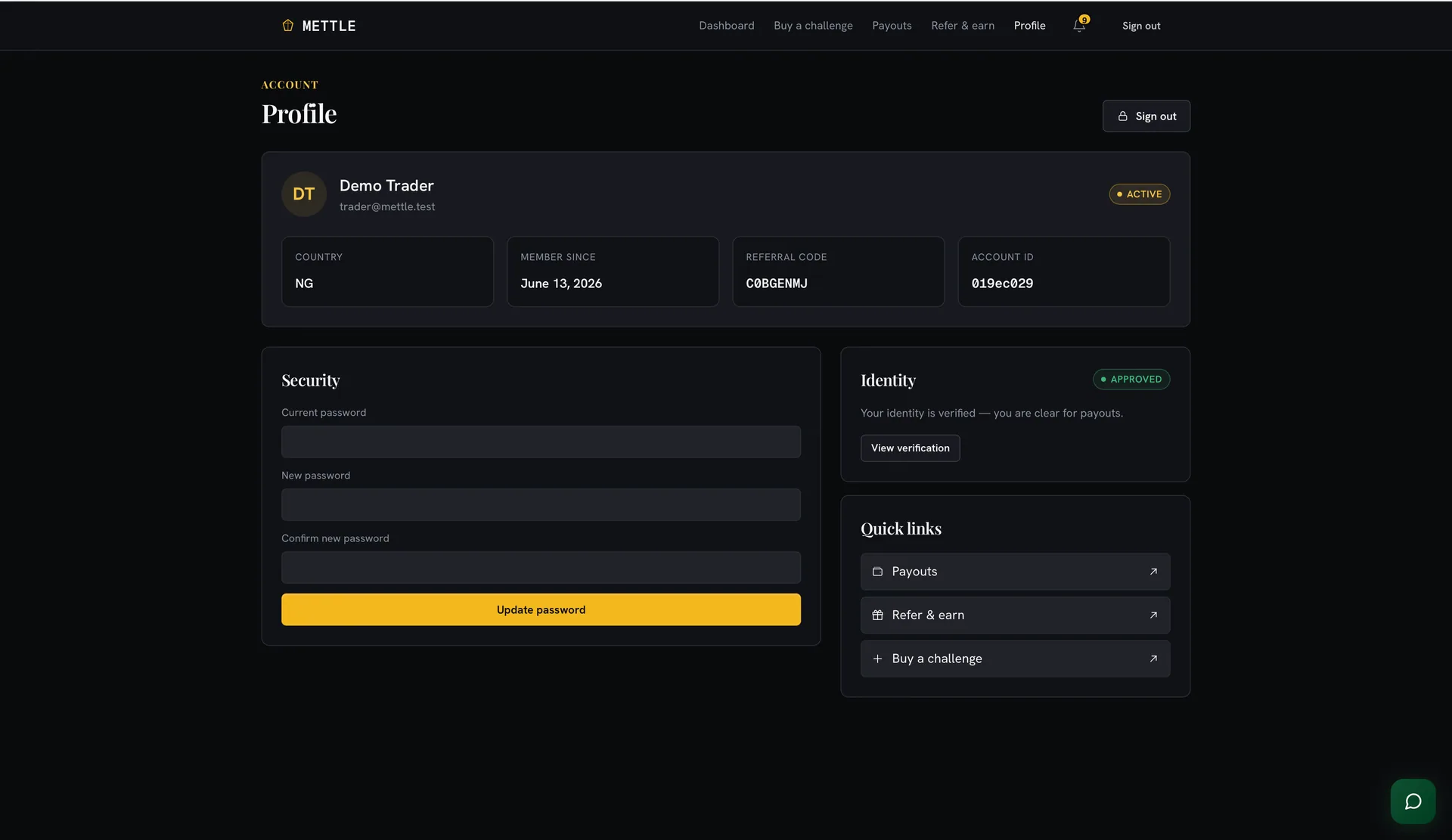The height and width of the screenshot is (840, 1452).
Task: Click the ACTIVE status badge
Action: [1139, 194]
